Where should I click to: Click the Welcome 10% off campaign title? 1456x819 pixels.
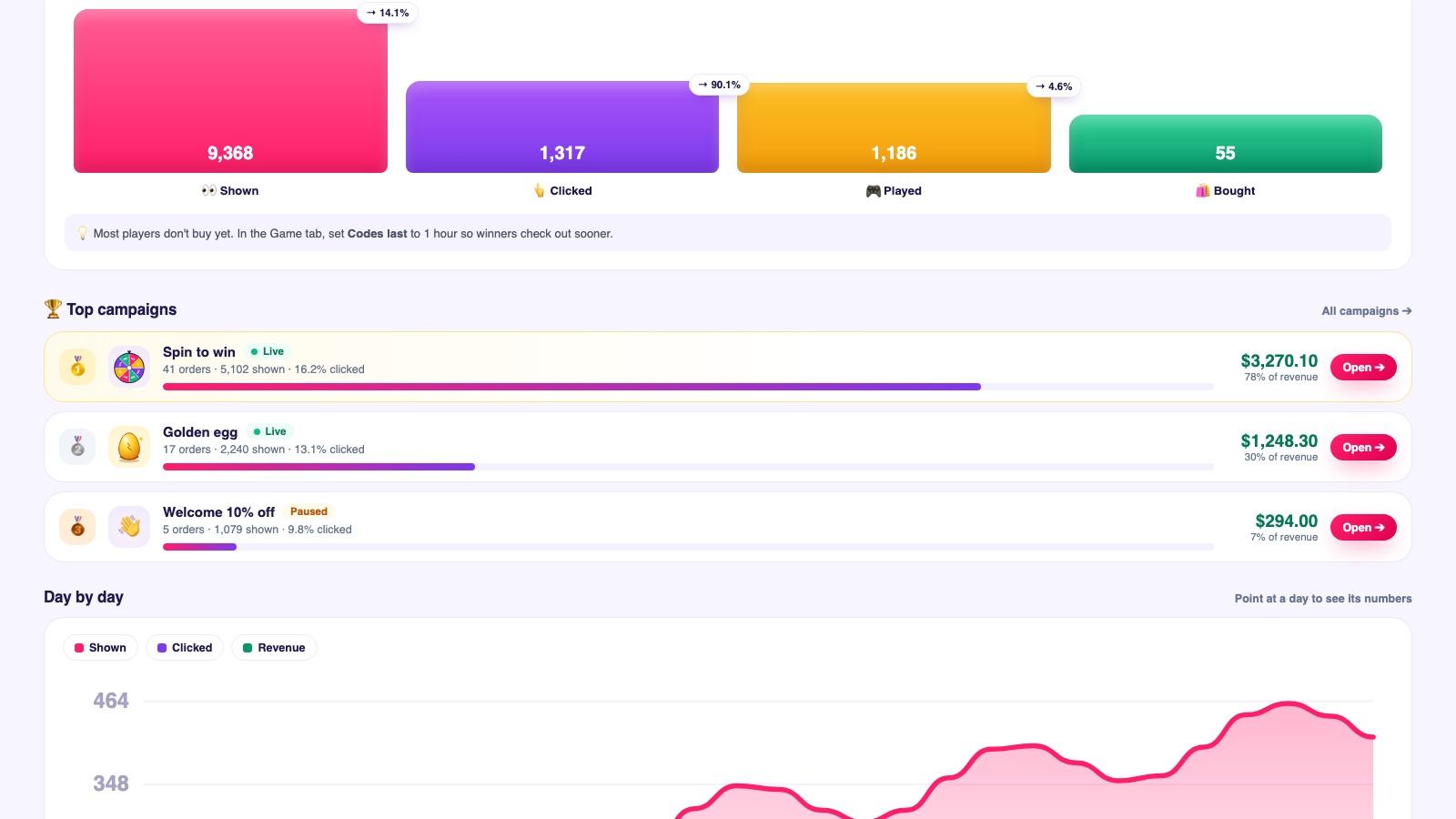[218, 512]
